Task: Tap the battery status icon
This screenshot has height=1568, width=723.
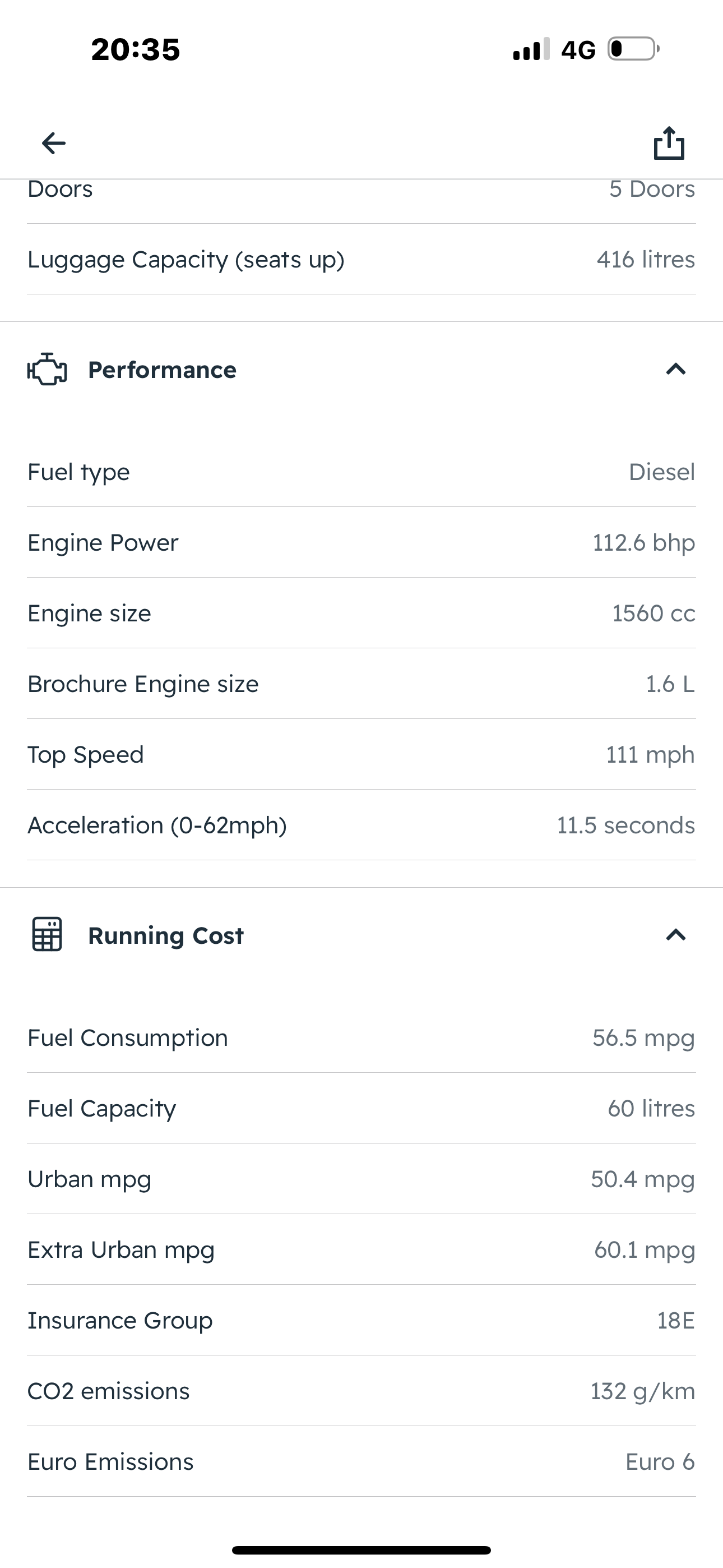Action: (633, 49)
